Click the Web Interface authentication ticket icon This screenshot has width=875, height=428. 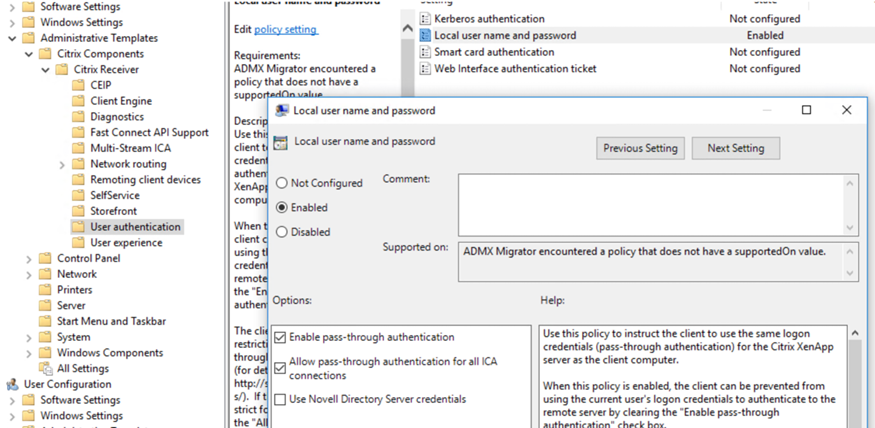pyautogui.click(x=425, y=69)
